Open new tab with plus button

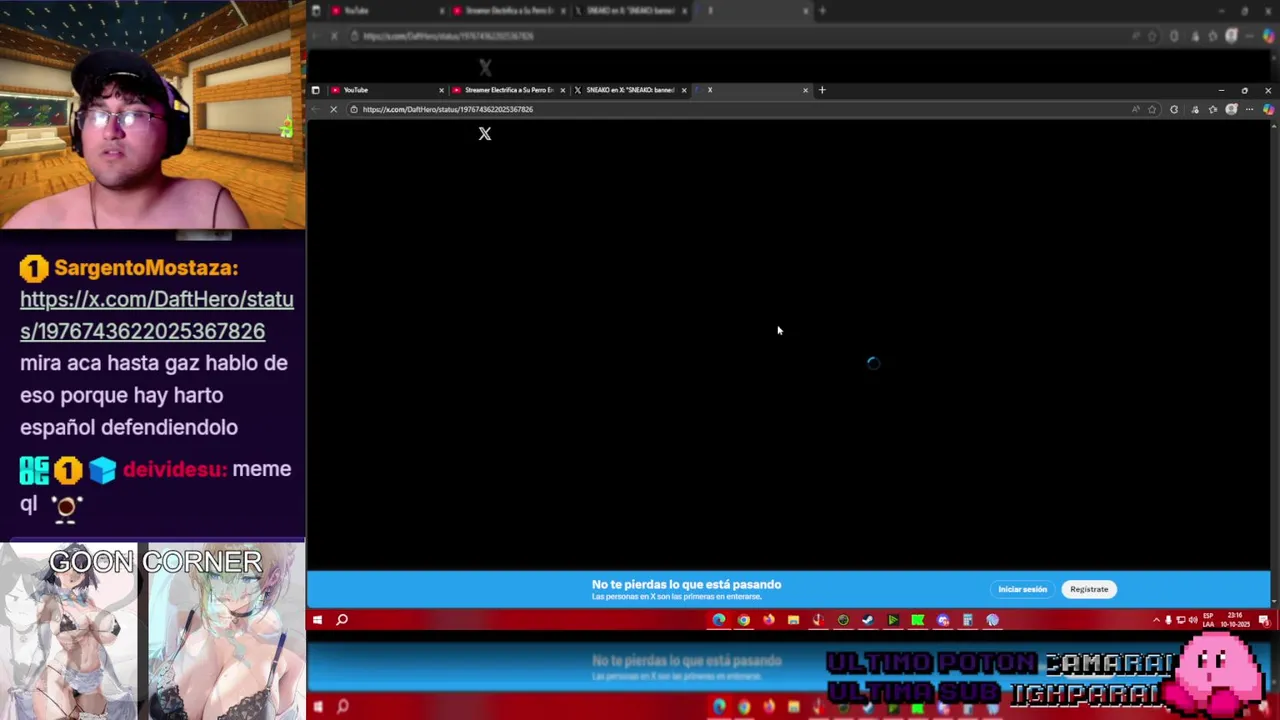(x=822, y=90)
